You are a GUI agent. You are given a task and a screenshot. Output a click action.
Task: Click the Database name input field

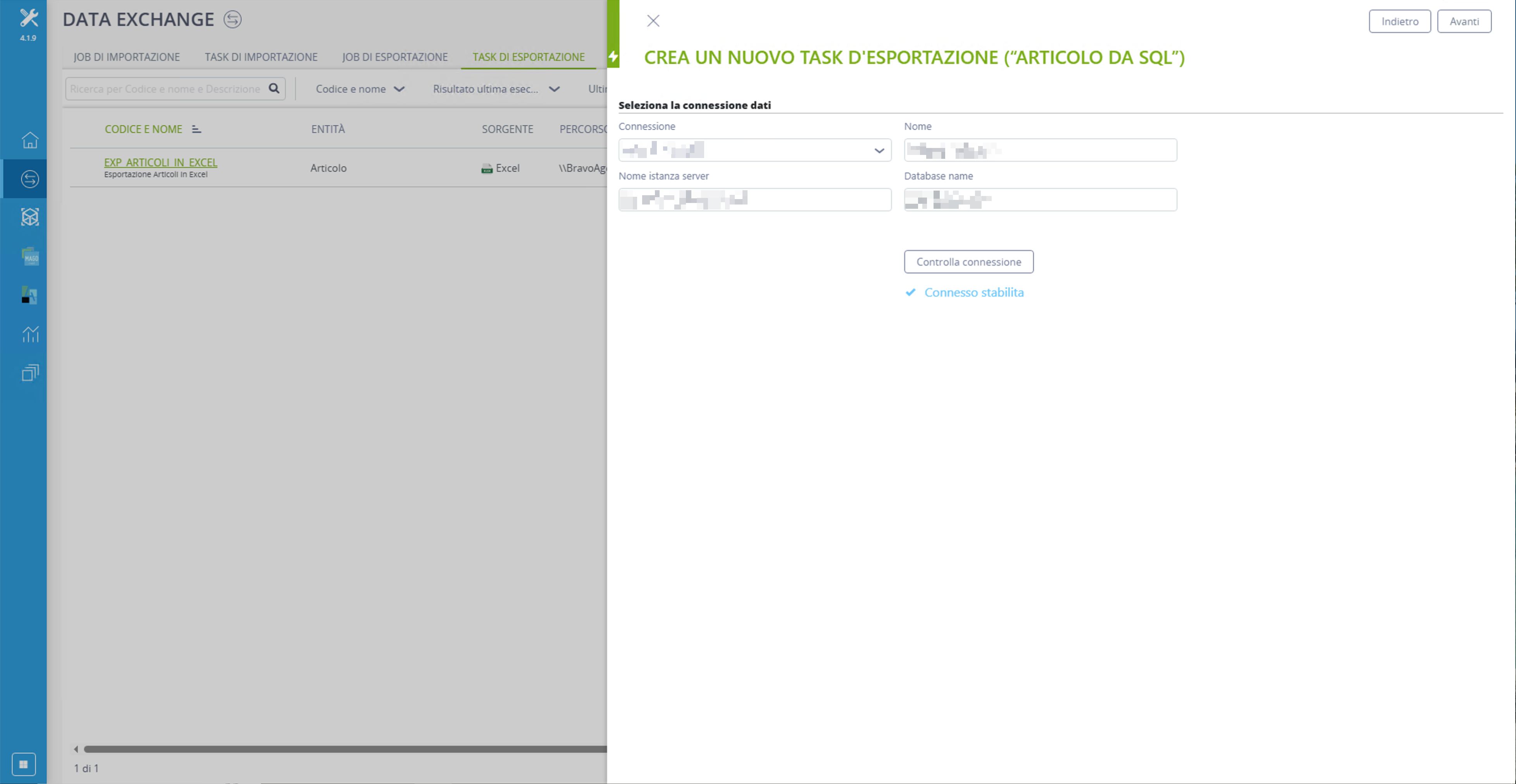[x=1040, y=199]
